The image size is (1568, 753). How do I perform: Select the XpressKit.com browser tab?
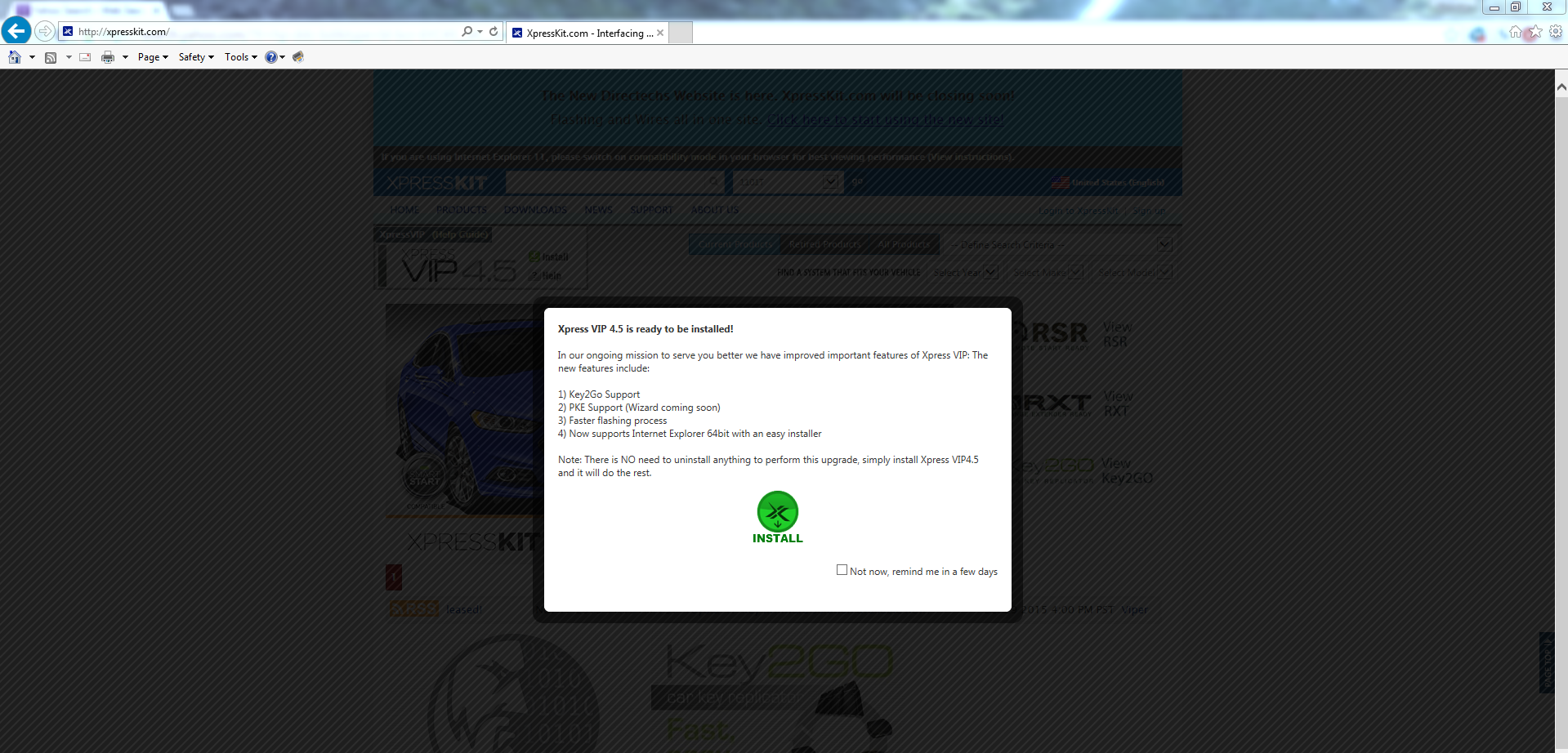coord(584,33)
